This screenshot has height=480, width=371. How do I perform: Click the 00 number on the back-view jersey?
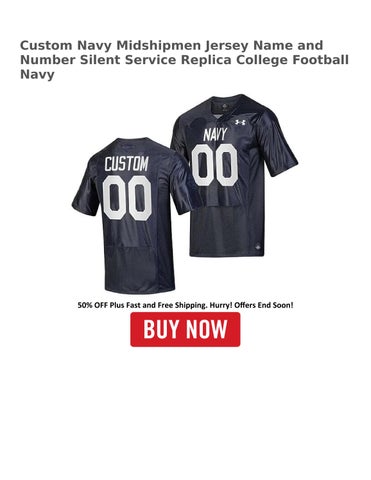pyautogui.click(x=127, y=198)
